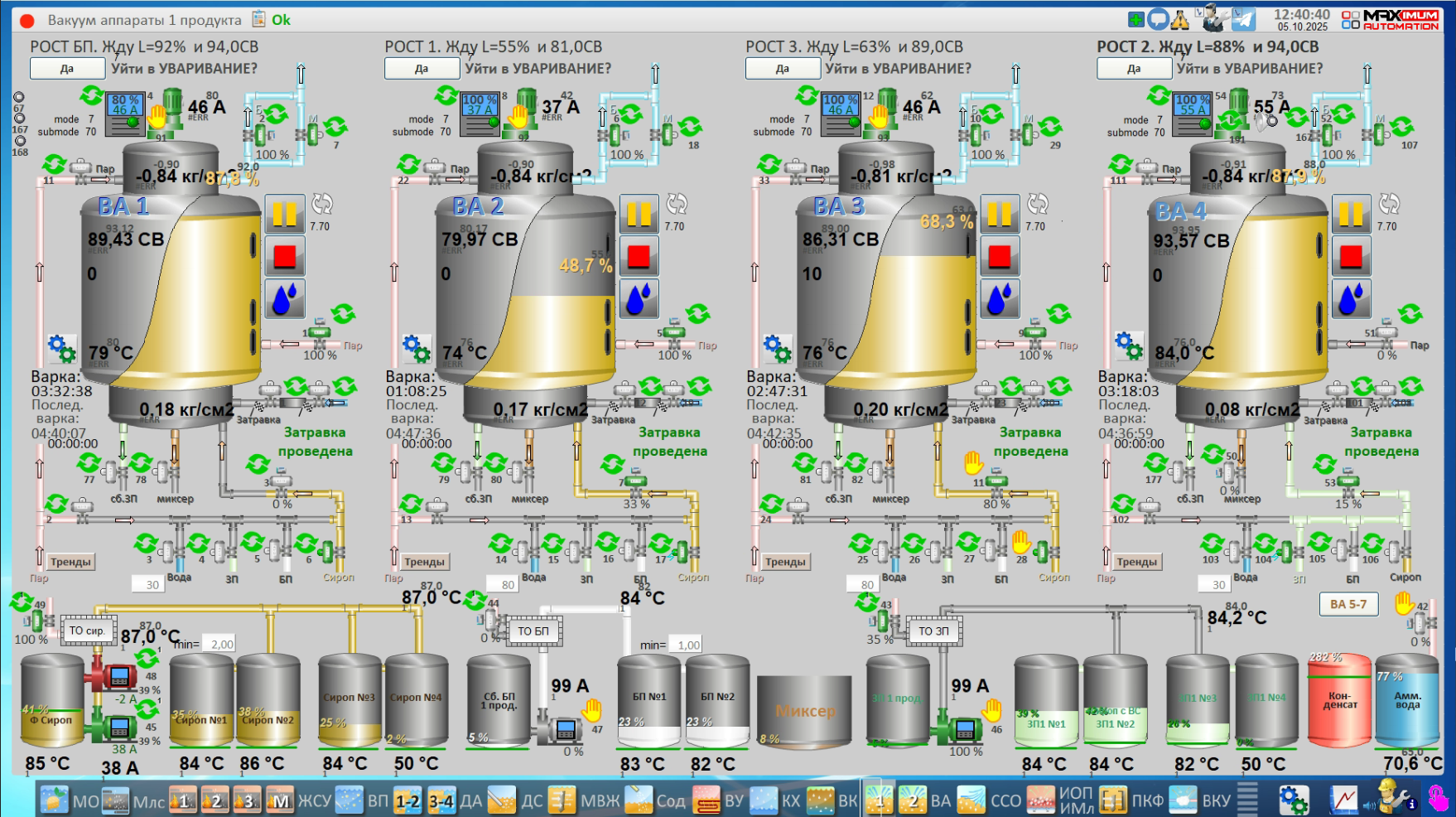Click the yellow pause button for ВА 1
Screen dimensions: 1456x817
[x=284, y=215]
